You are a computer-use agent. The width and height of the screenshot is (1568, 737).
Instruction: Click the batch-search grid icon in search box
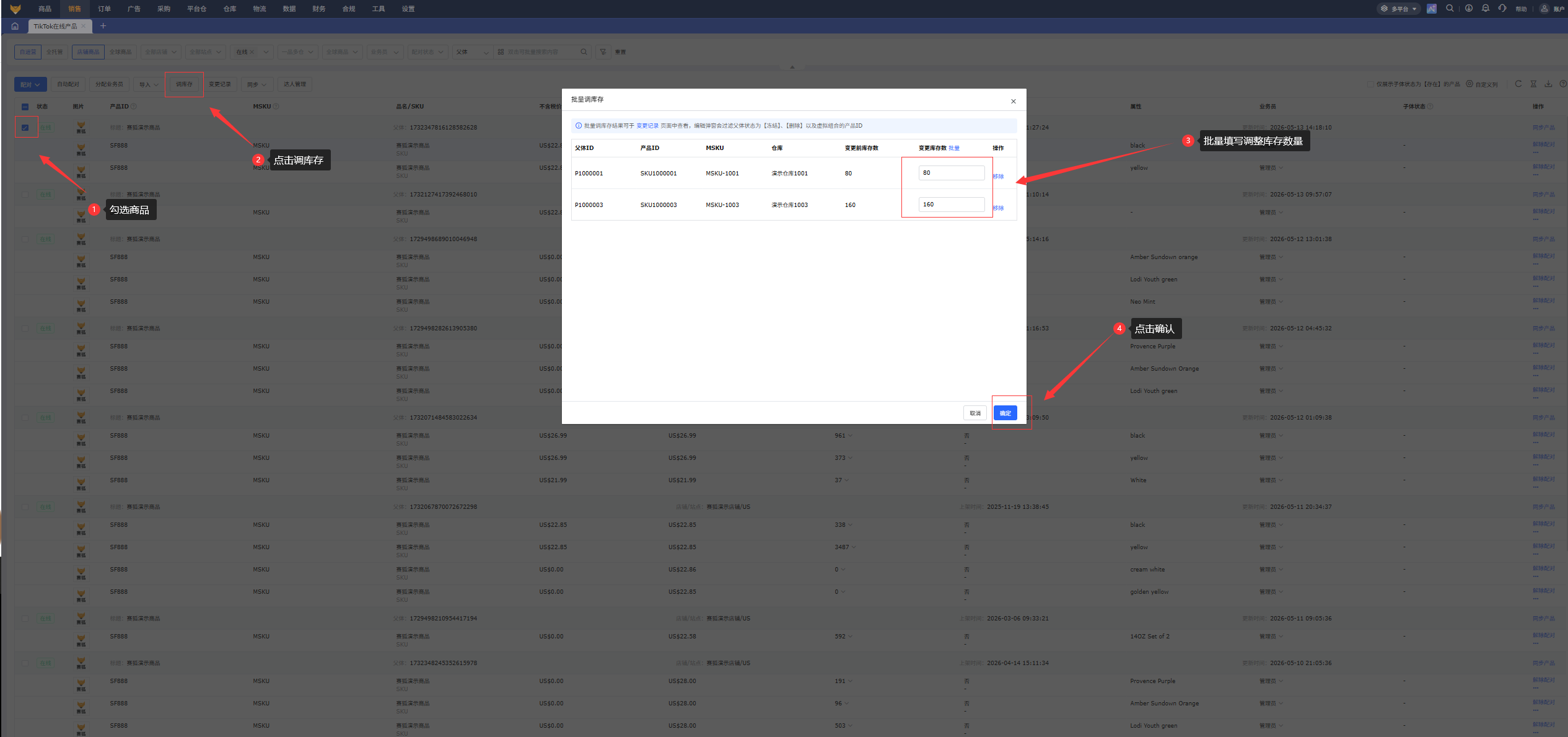coord(501,52)
